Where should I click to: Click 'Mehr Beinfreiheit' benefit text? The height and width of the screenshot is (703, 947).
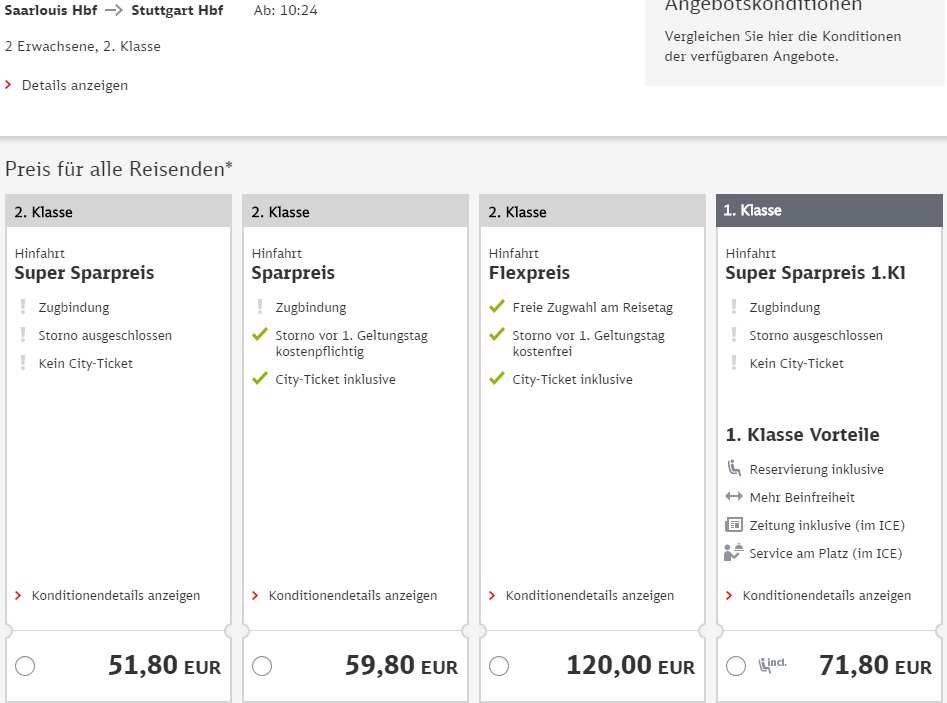[802, 497]
